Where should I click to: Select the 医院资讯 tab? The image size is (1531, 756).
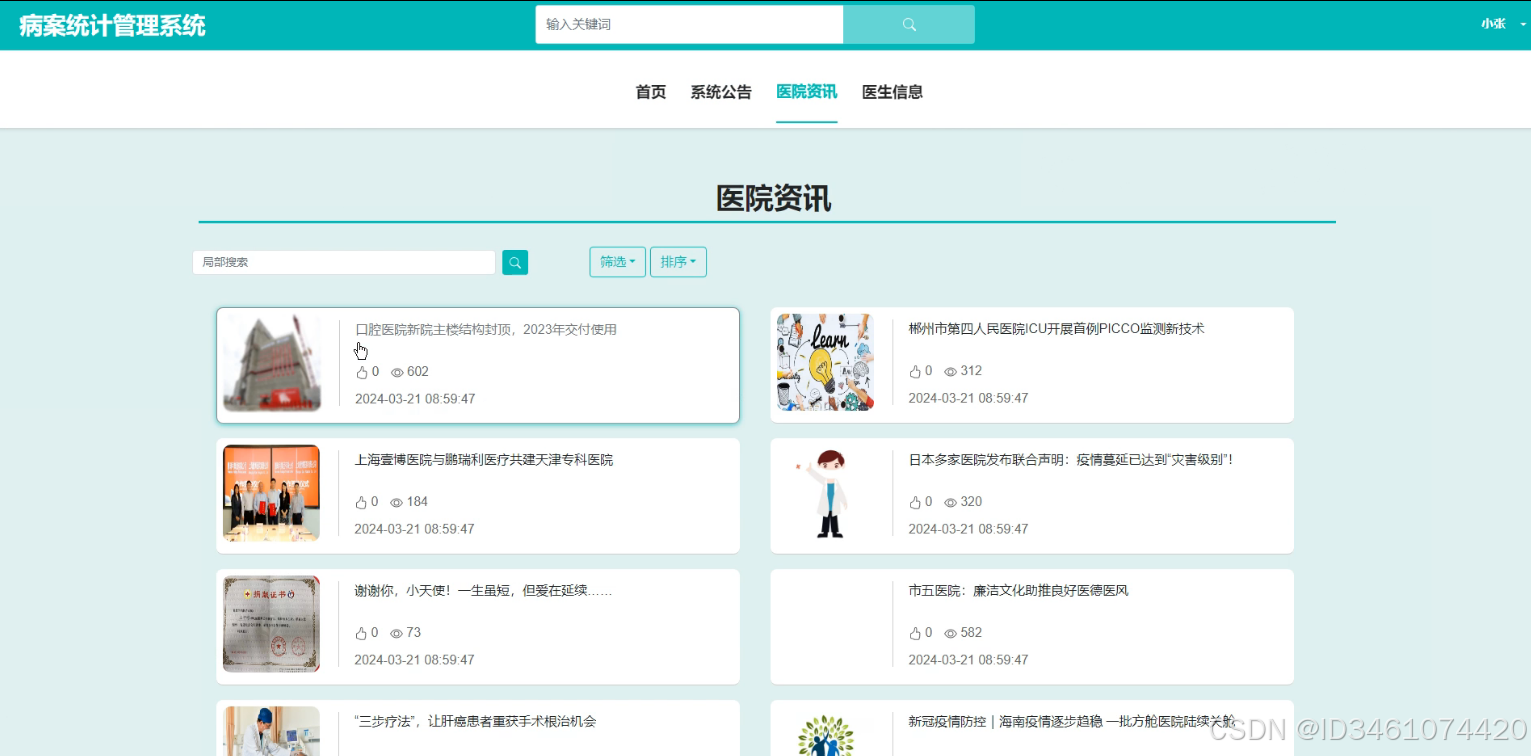(807, 92)
